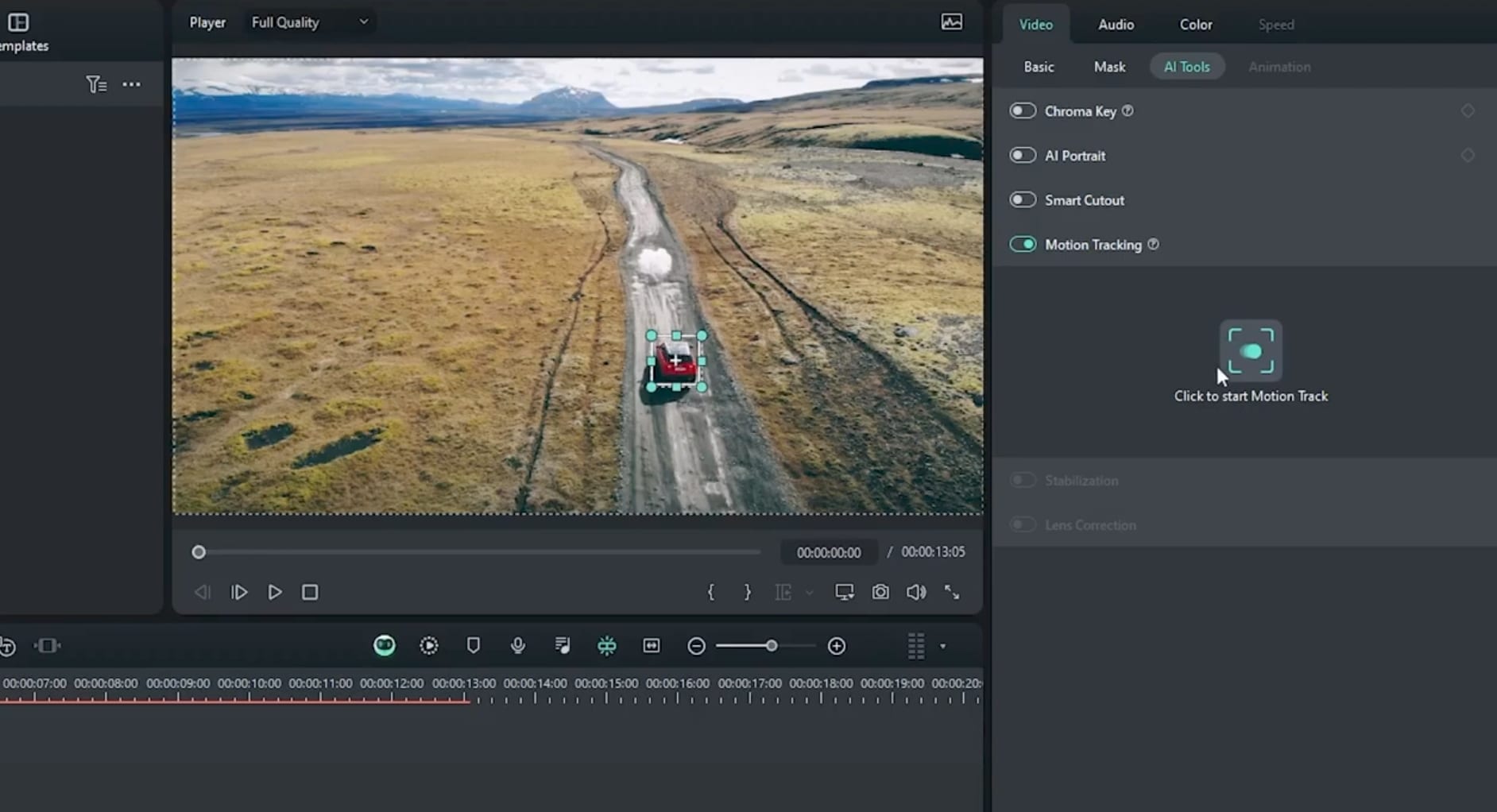This screenshot has height=812, width=1497.
Task: Click the current timecode 00:00:00:00 field
Action: tap(829, 552)
